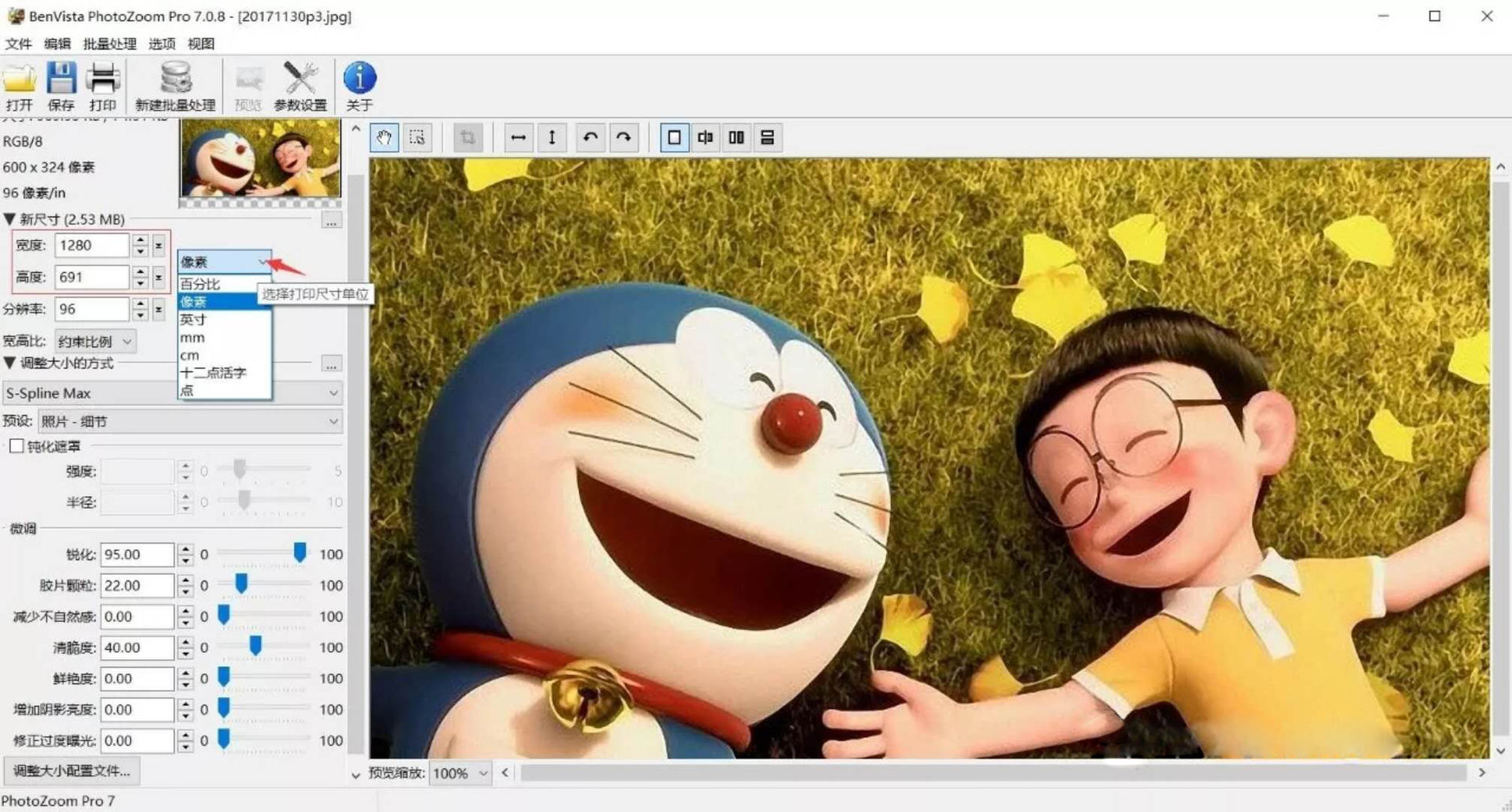Collapse the 调整大小的方式 section
The width and height of the screenshot is (1512, 812).
[10, 363]
